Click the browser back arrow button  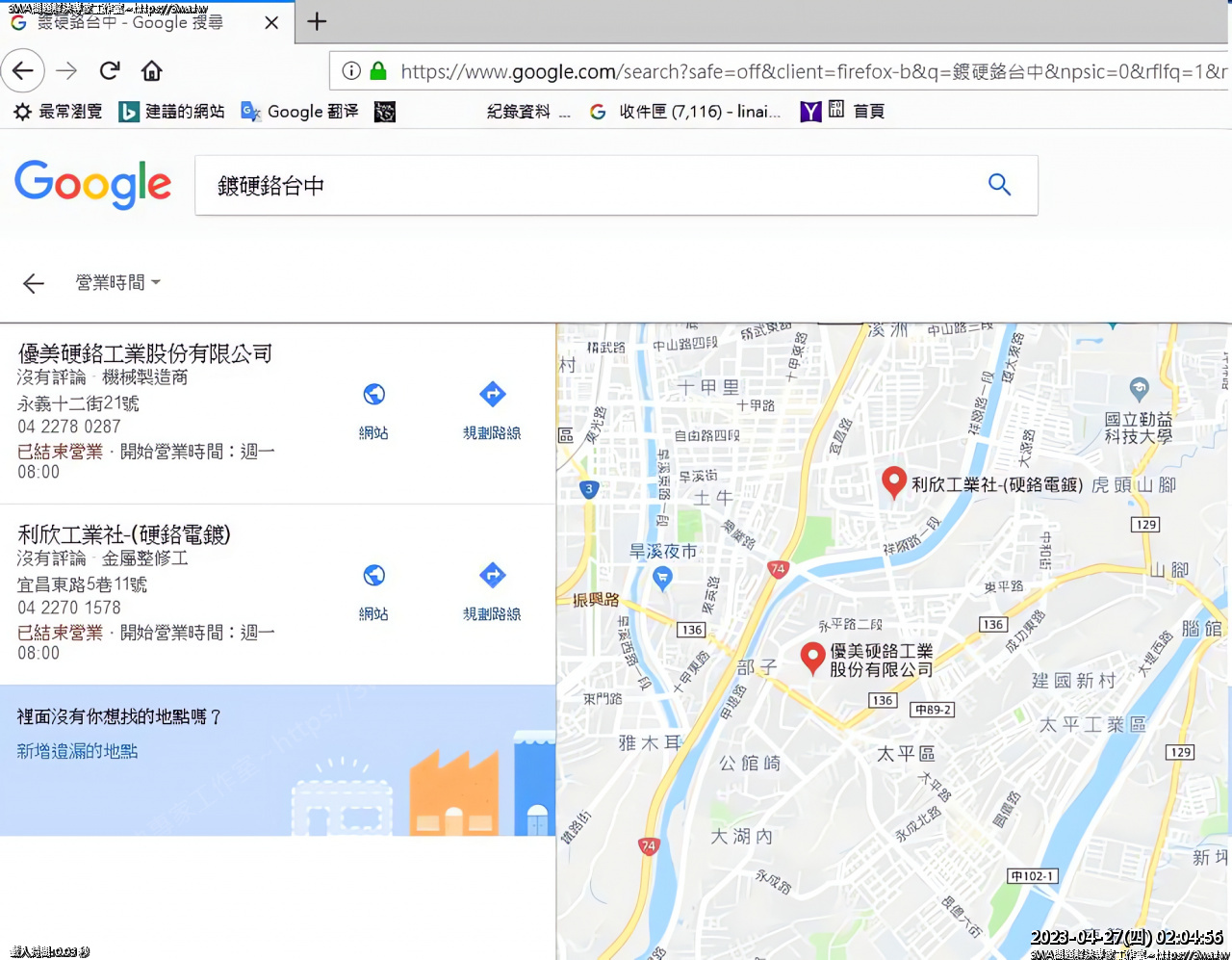click(23, 70)
